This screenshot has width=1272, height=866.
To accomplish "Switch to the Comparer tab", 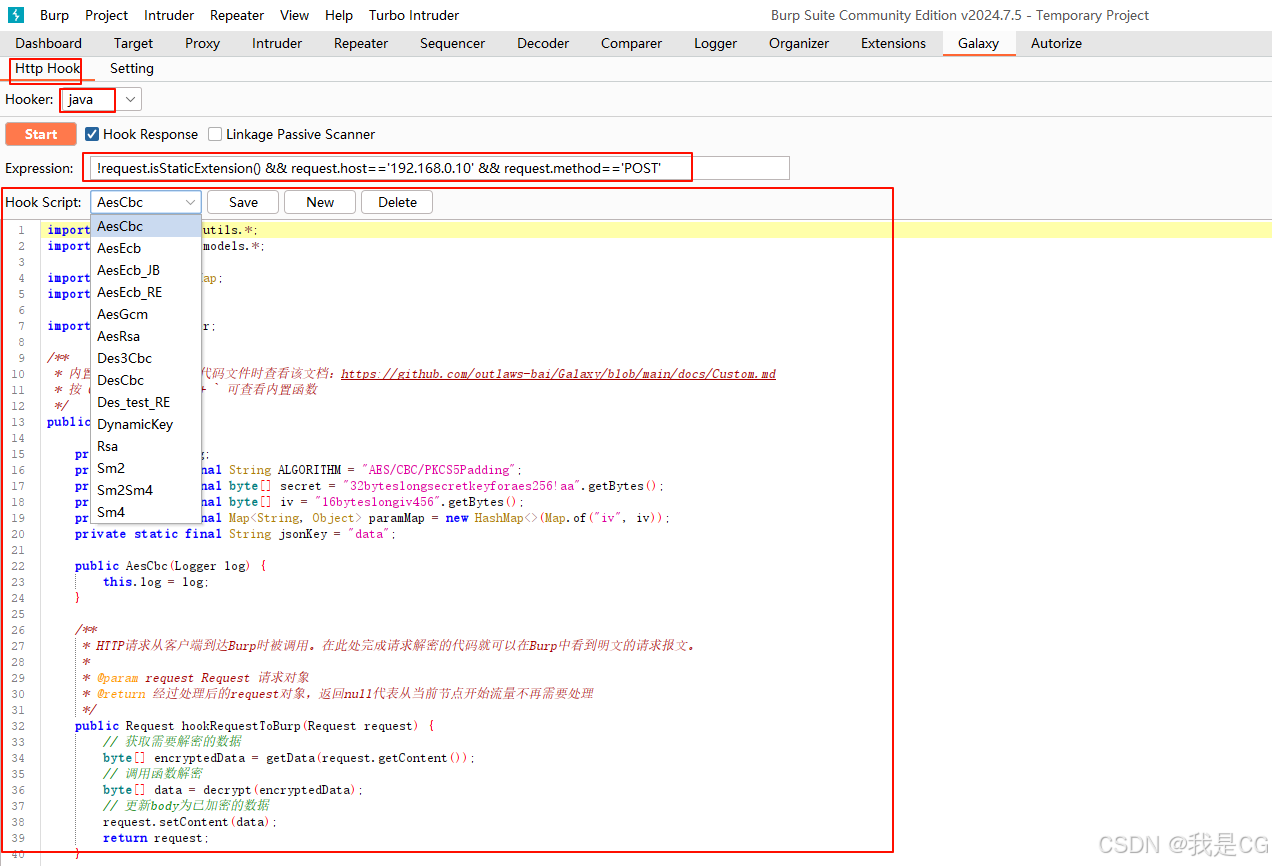I will tap(631, 43).
